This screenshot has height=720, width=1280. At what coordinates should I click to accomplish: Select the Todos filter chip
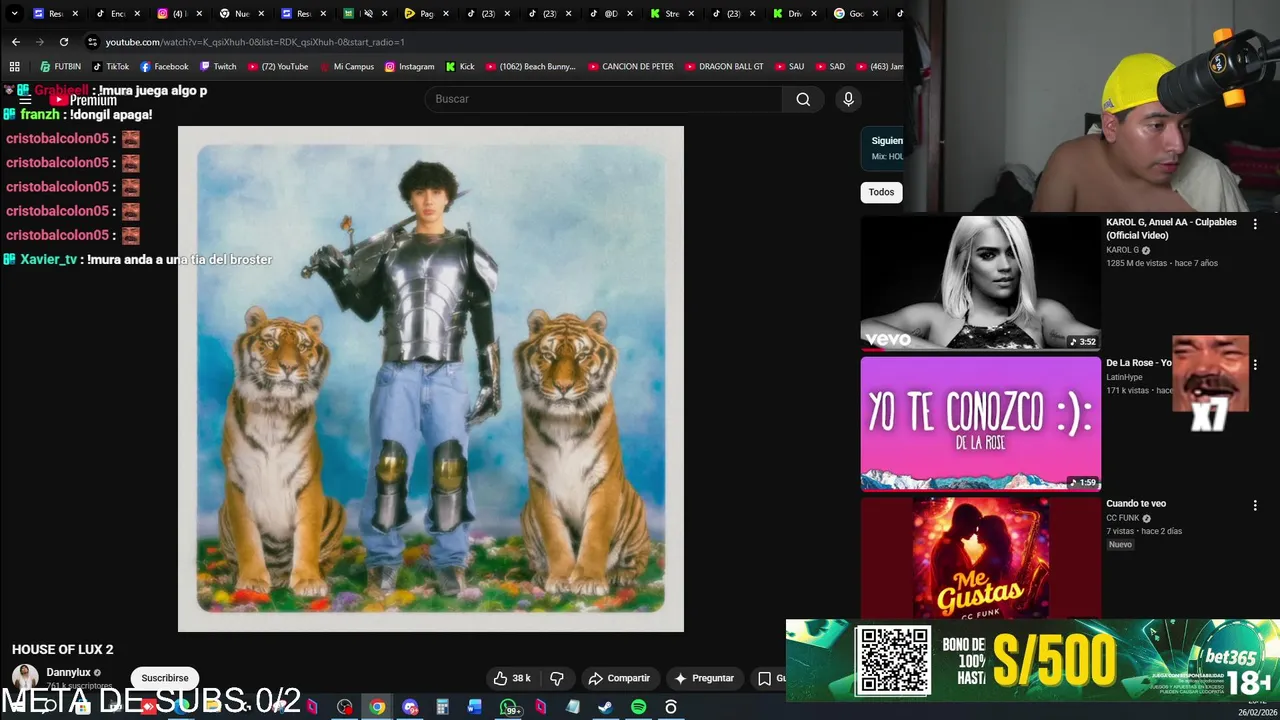[x=881, y=192]
